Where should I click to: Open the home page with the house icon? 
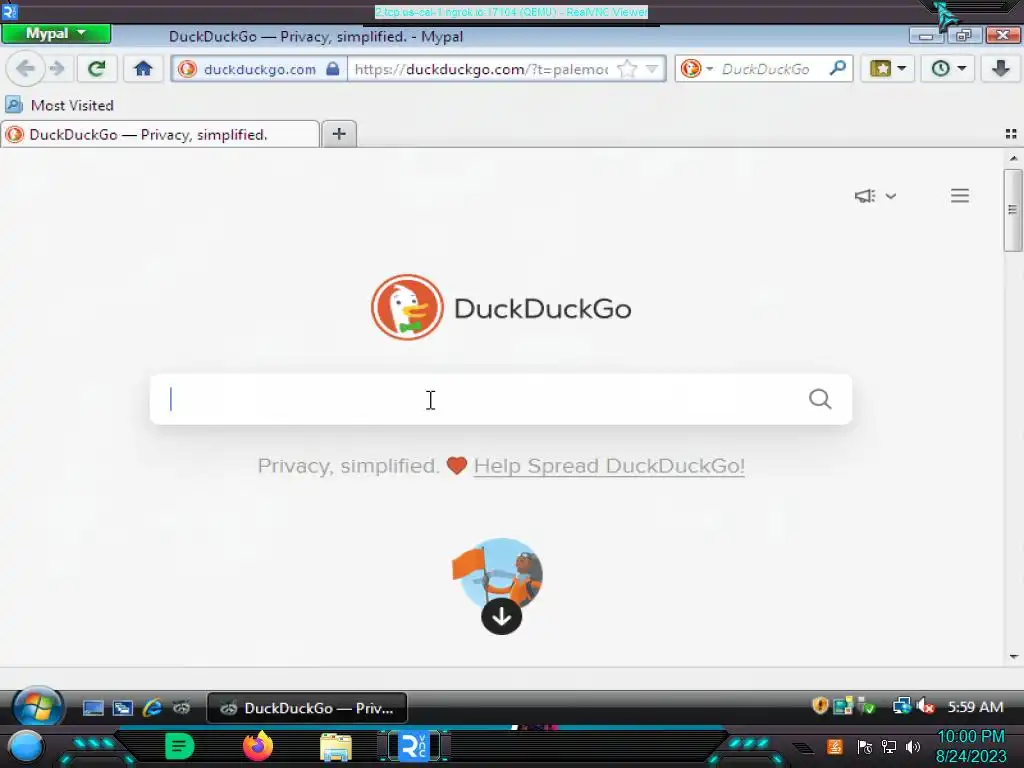pos(143,69)
